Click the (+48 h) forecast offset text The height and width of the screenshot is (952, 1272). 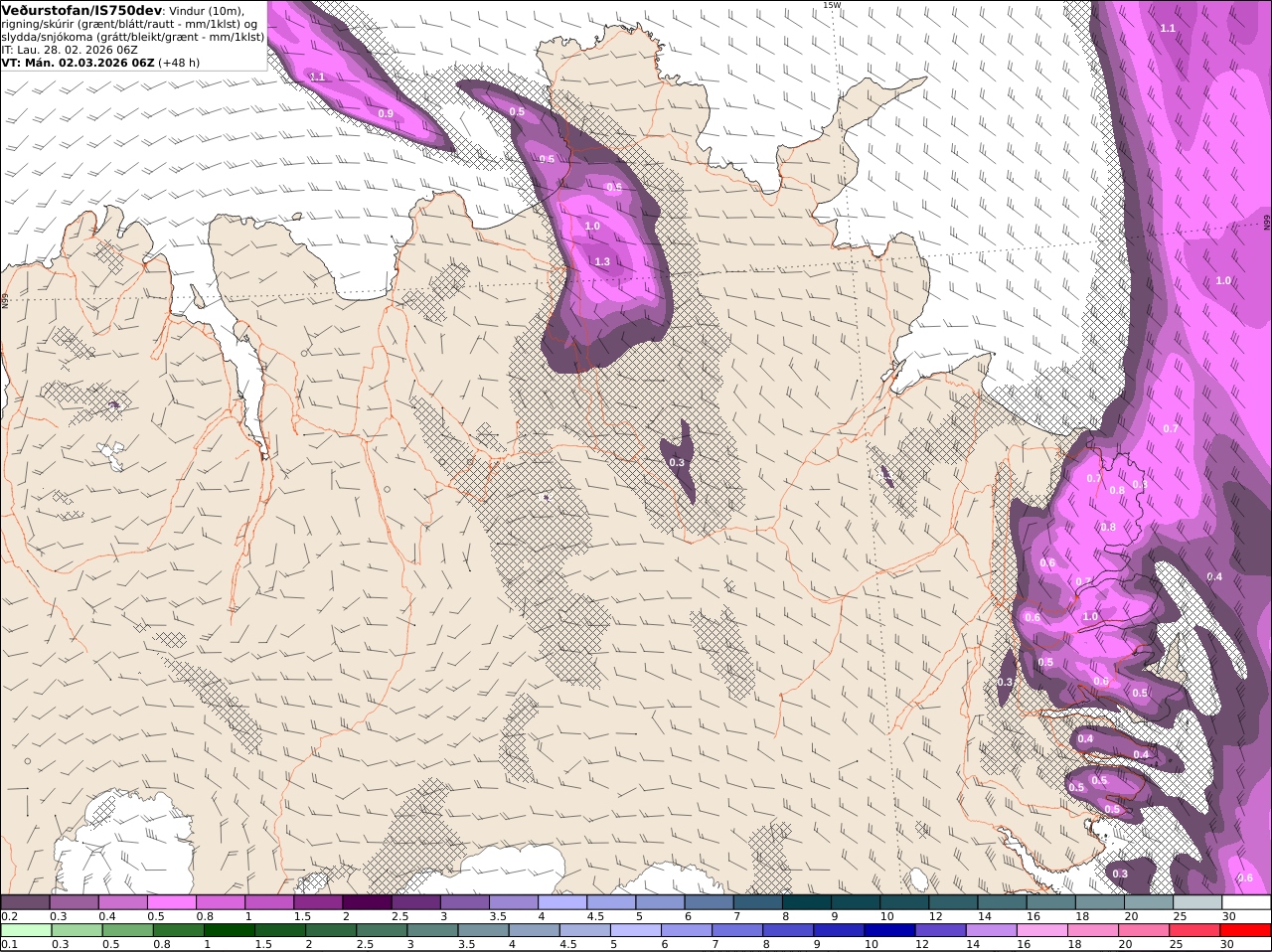point(180,62)
